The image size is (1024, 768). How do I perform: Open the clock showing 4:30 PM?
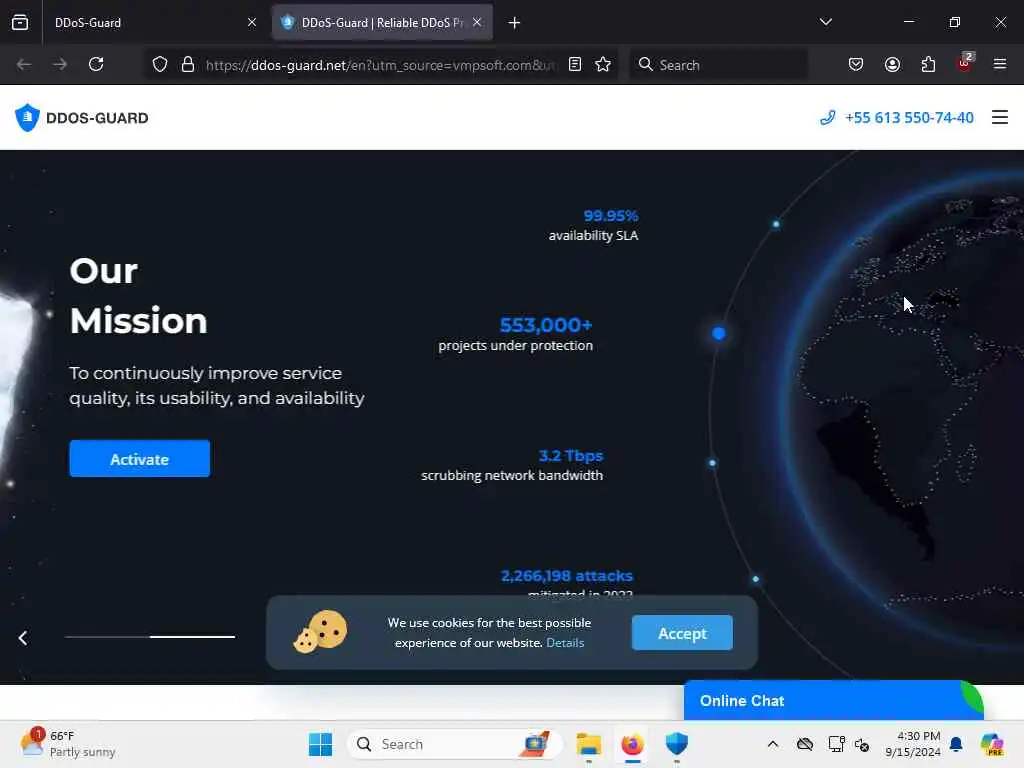pyautogui.click(x=912, y=744)
